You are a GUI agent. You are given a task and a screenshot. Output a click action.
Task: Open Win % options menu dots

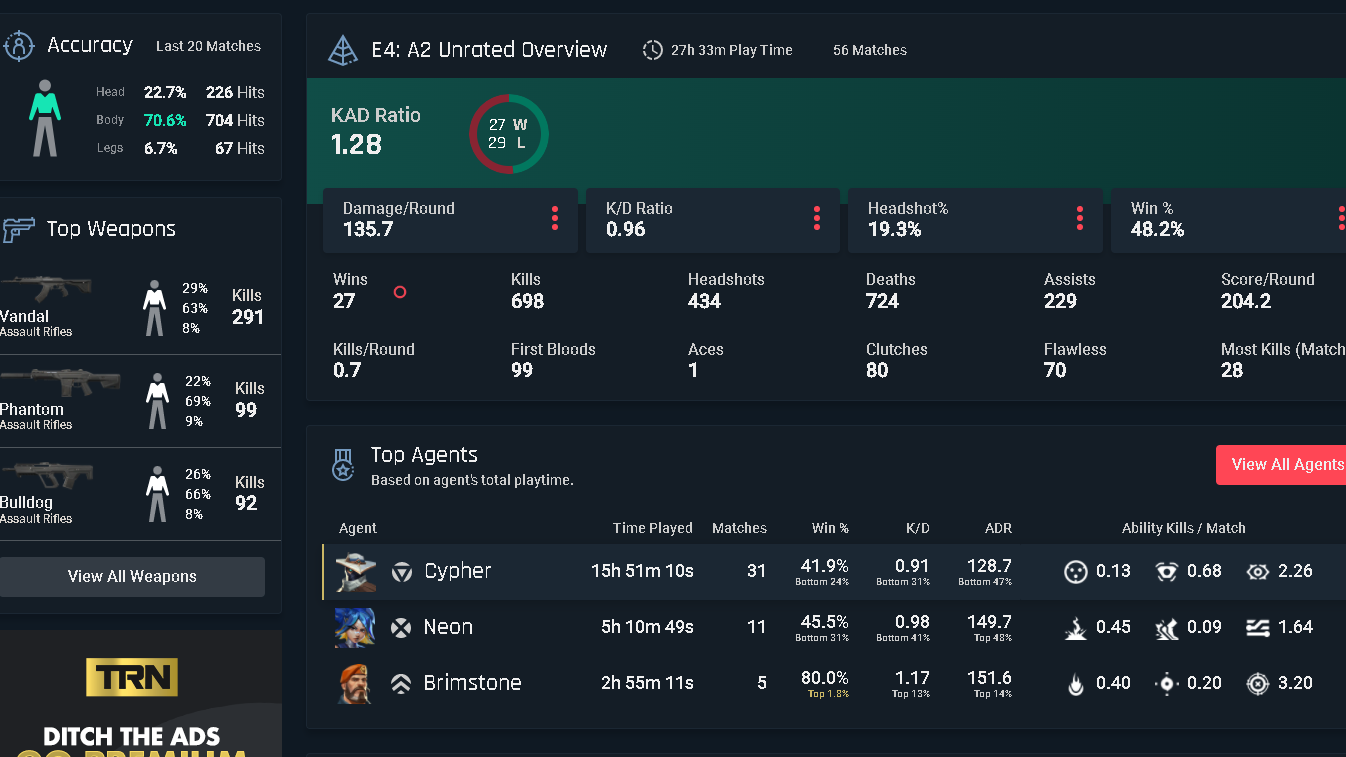[1341, 218]
